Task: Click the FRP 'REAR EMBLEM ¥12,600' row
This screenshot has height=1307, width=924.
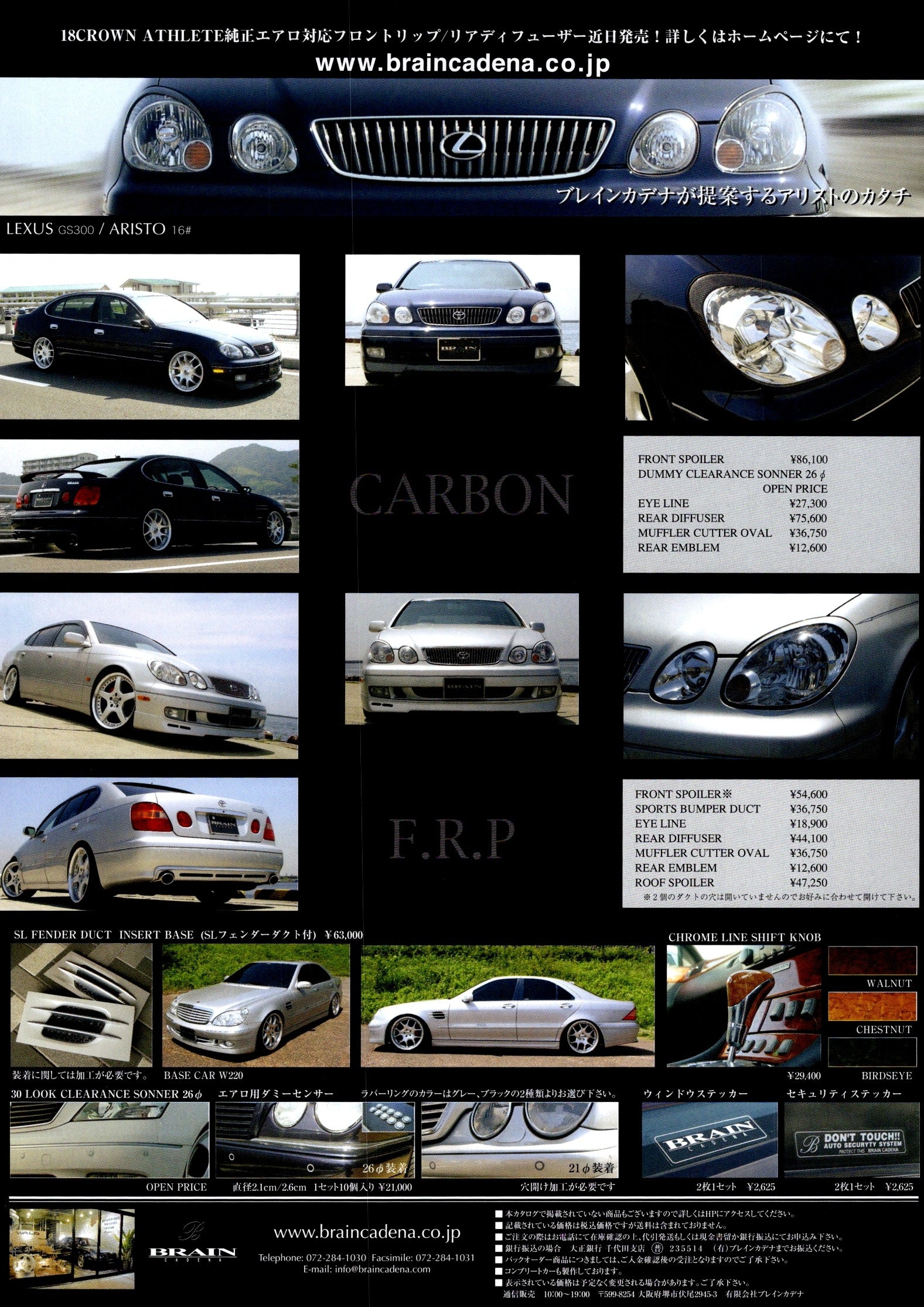Action: 731,867
